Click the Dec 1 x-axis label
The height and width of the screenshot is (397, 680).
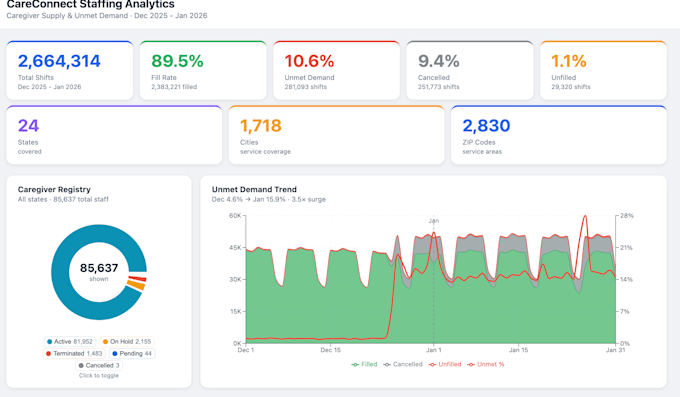(x=246, y=350)
